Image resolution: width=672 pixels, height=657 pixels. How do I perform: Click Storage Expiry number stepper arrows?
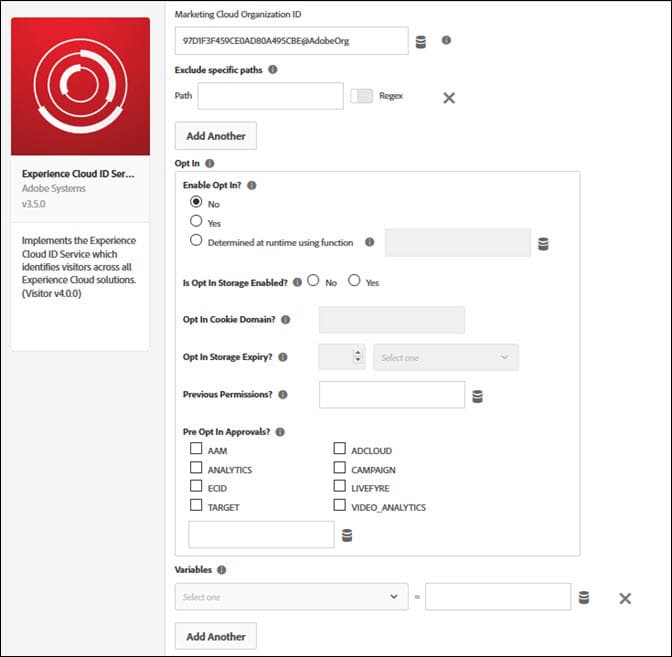tap(357, 356)
